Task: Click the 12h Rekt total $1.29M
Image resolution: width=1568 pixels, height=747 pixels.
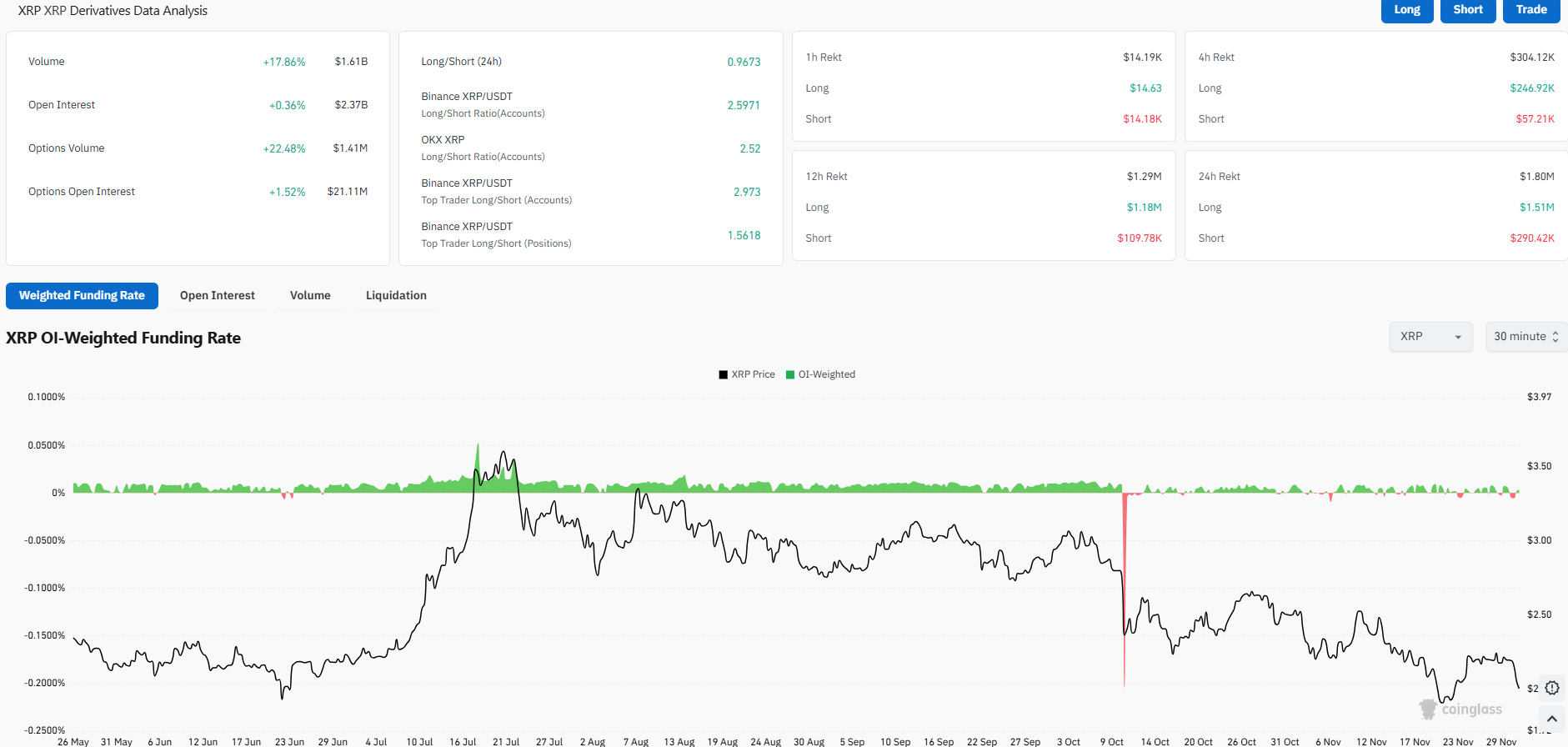Action: pos(1145,177)
